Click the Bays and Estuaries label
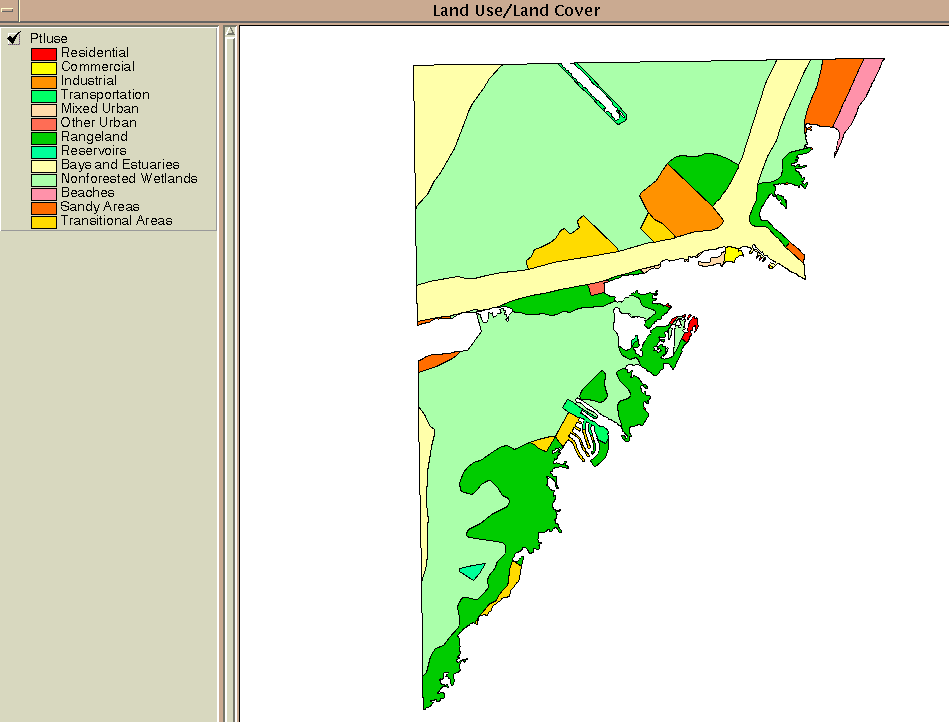 pyautogui.click(x=120, y=164)
